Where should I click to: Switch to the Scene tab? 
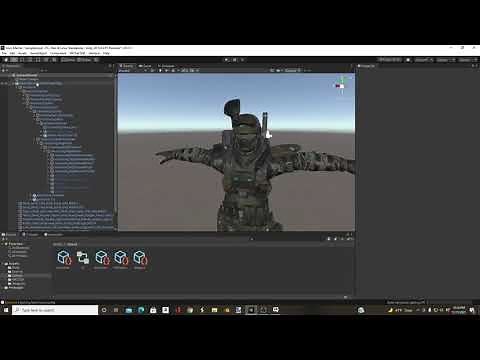pyautogui.click(x=127, y=66)
